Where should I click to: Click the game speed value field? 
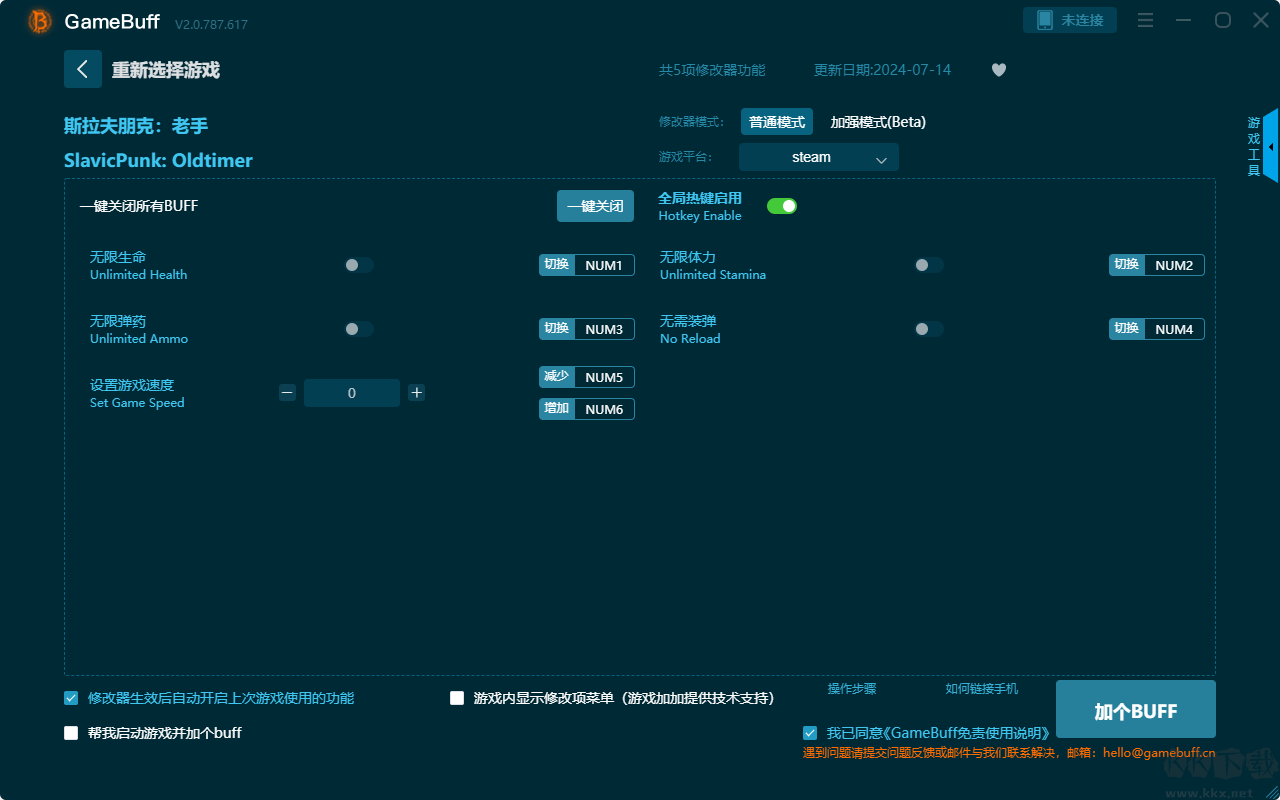click(352, 393)
